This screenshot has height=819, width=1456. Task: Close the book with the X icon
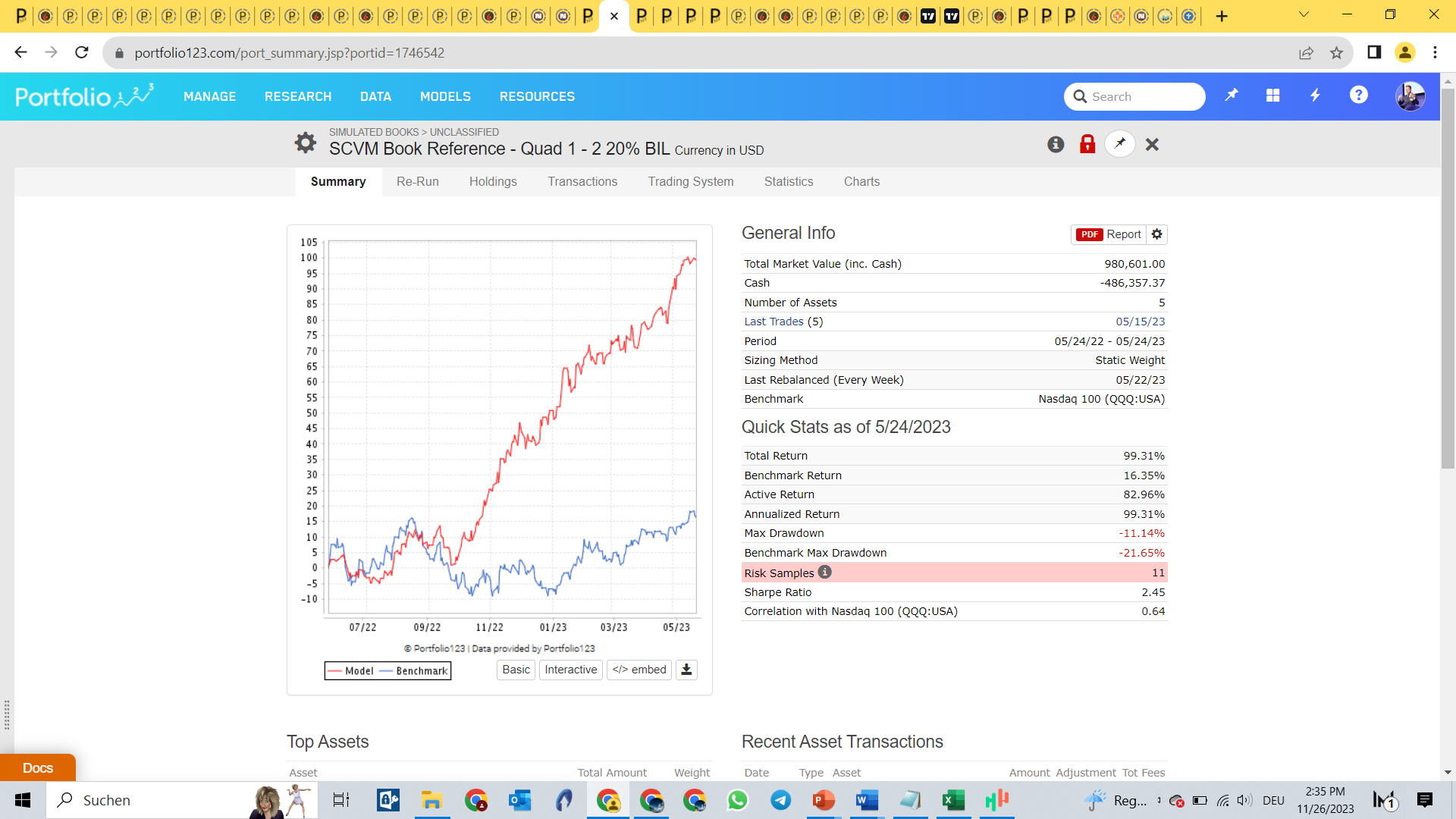[1152, 144]
